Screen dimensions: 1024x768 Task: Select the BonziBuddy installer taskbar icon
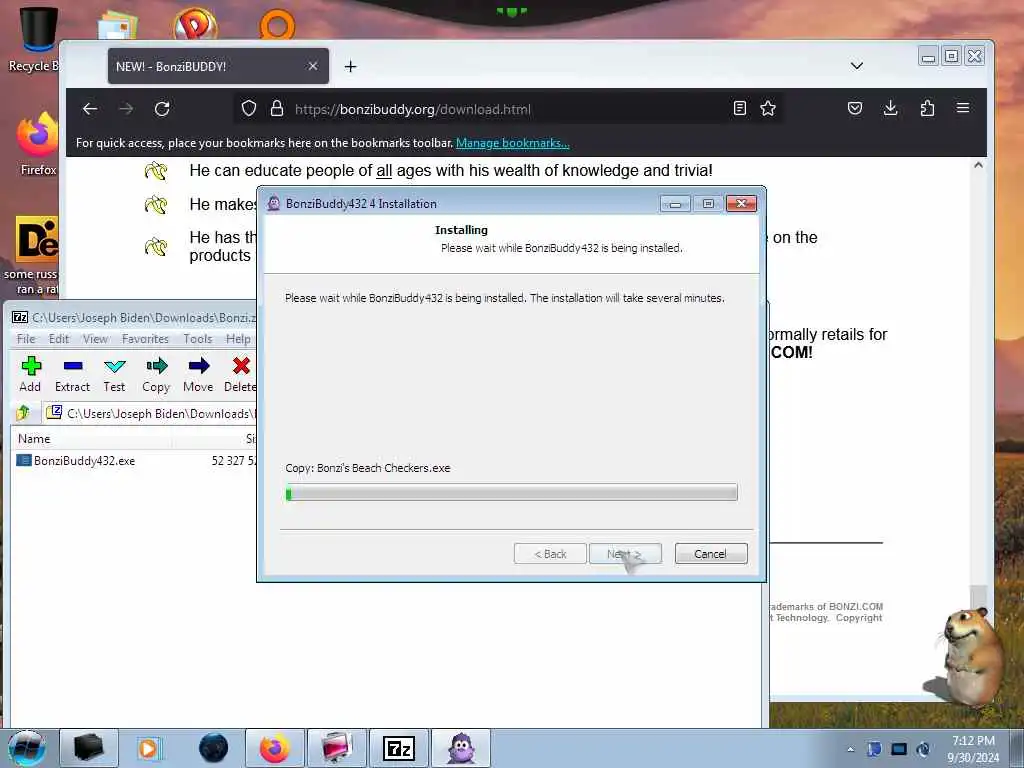(460, 748)
